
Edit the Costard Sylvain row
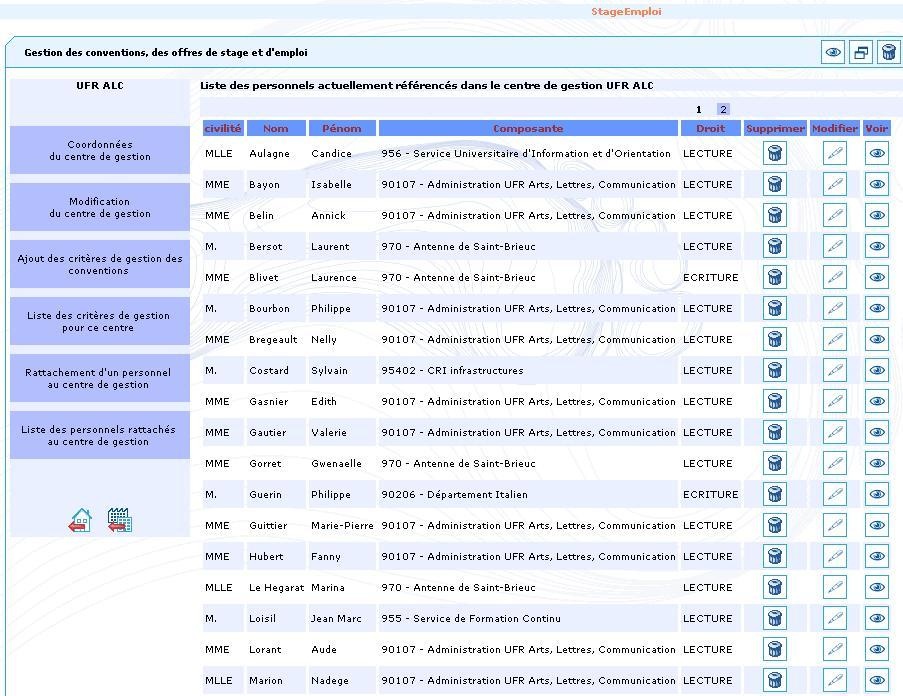pos(834,370)
